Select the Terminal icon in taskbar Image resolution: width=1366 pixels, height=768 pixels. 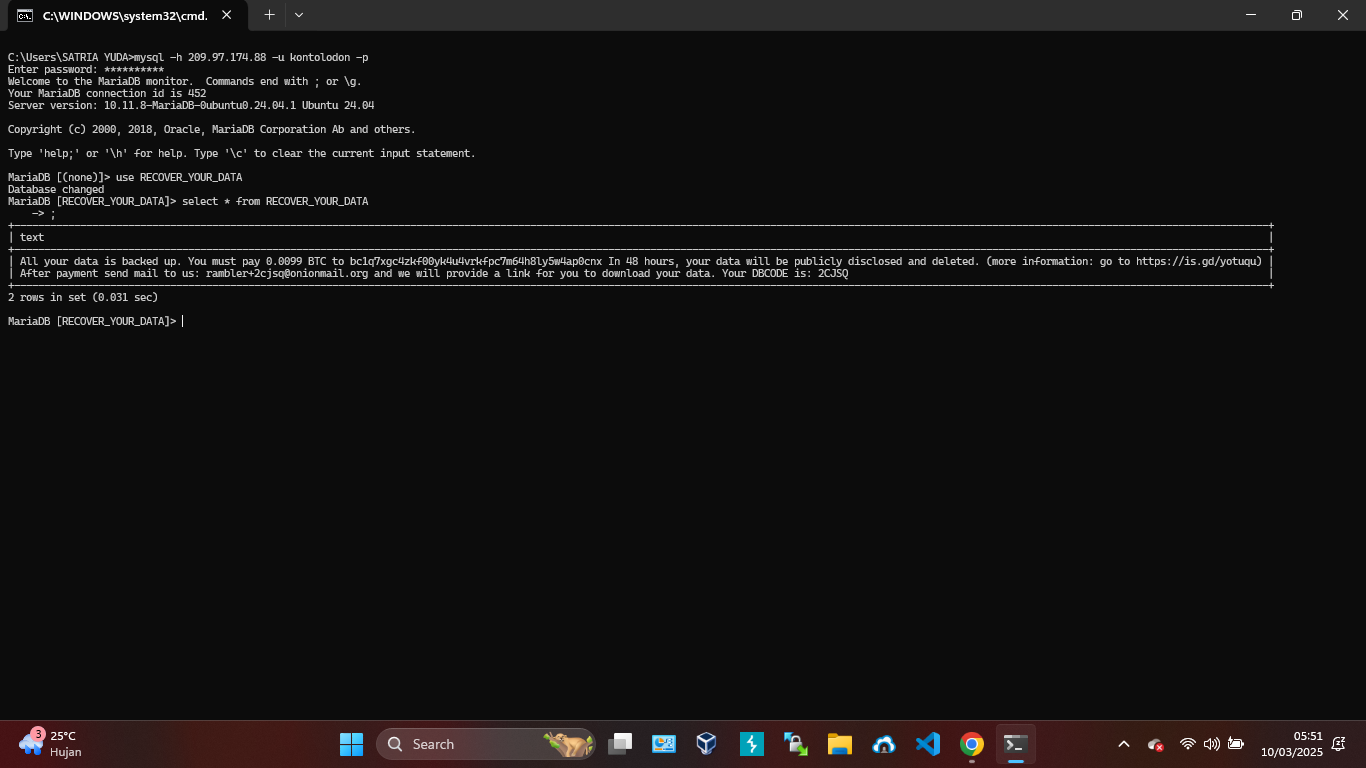pos(1015,744)
